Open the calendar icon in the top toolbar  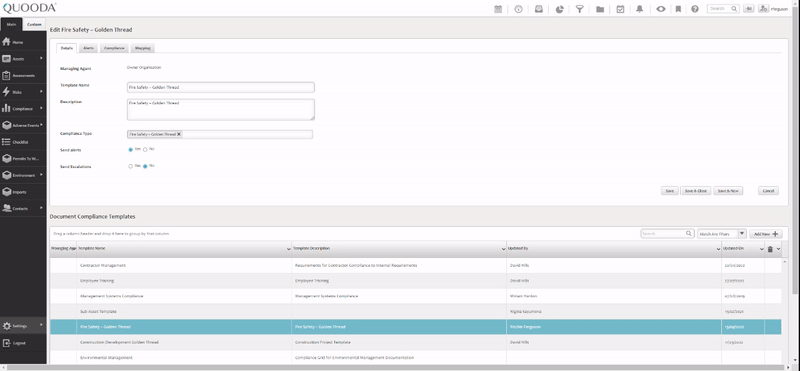[x=498, y=9]
